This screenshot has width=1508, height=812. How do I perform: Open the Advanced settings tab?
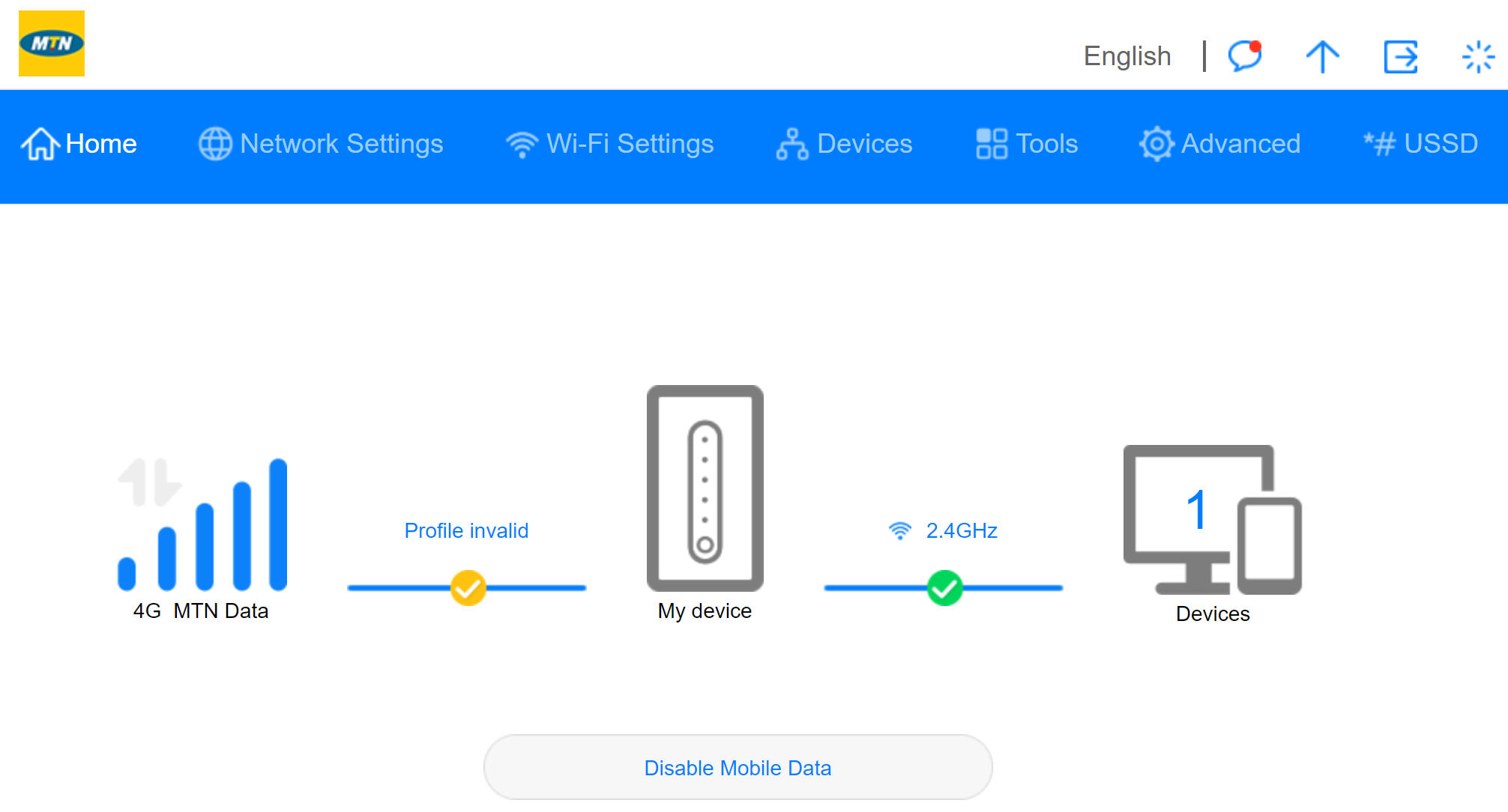pos(1219,144)
